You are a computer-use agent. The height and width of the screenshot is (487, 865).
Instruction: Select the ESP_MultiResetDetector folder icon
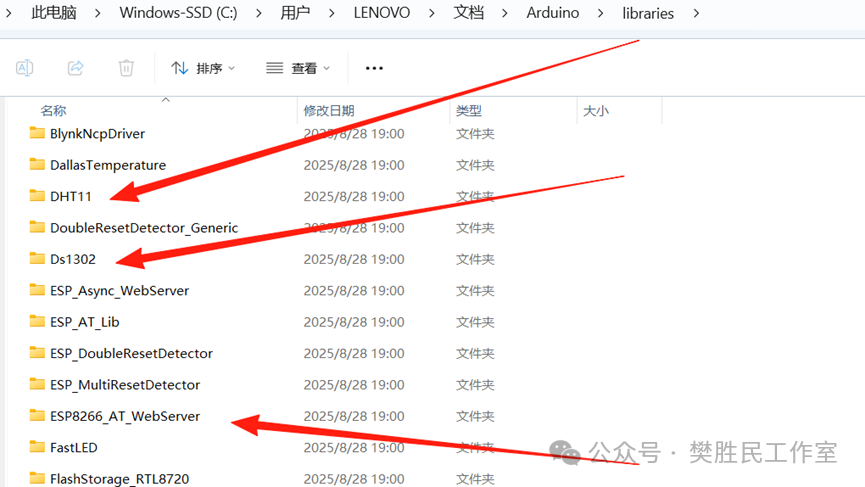point(37,384)
